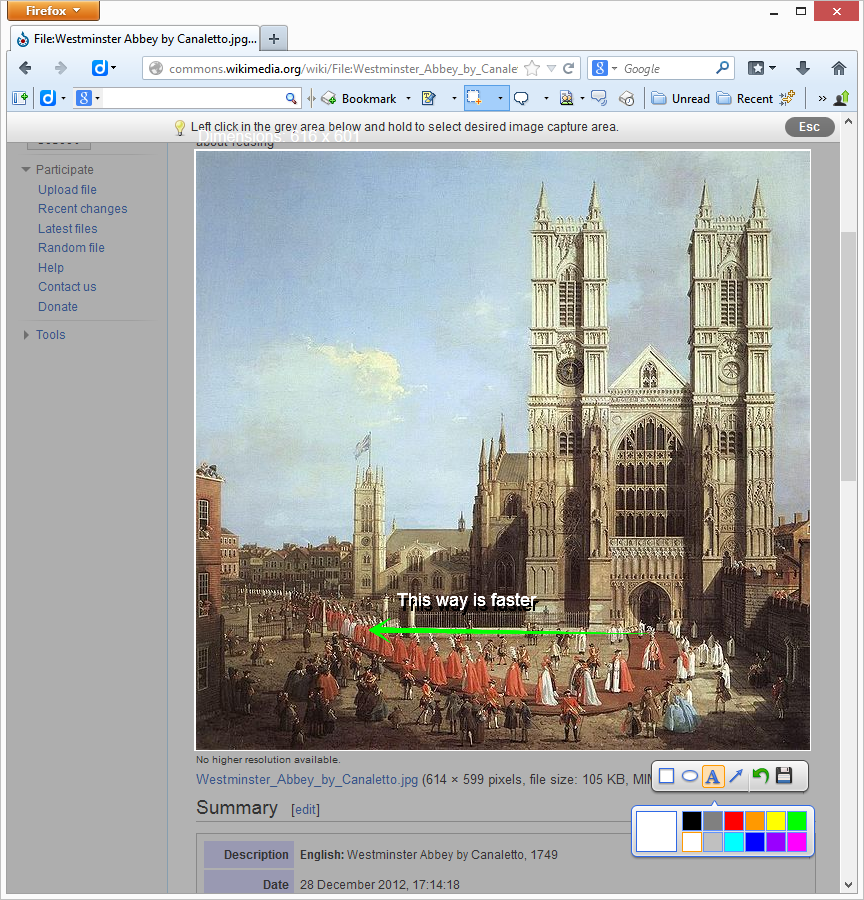Screen dimensions: 864x900
Task: Open the Upload file link
Action: [x=67, y=189]
